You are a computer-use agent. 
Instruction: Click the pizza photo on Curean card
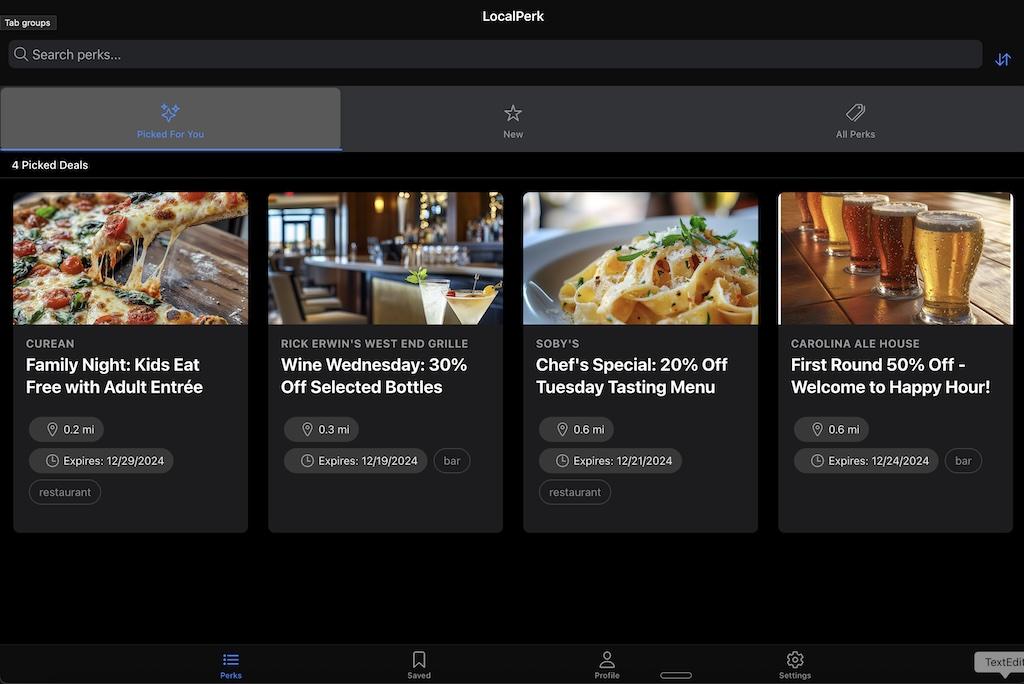[131, 258]
